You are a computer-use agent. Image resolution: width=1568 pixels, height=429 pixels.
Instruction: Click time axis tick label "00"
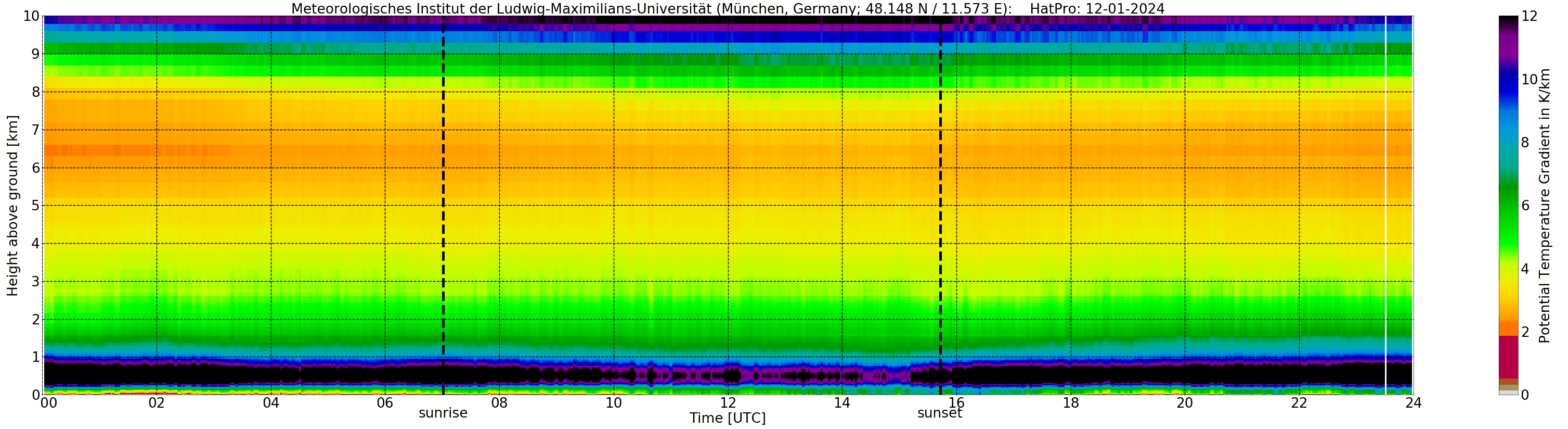48,403
